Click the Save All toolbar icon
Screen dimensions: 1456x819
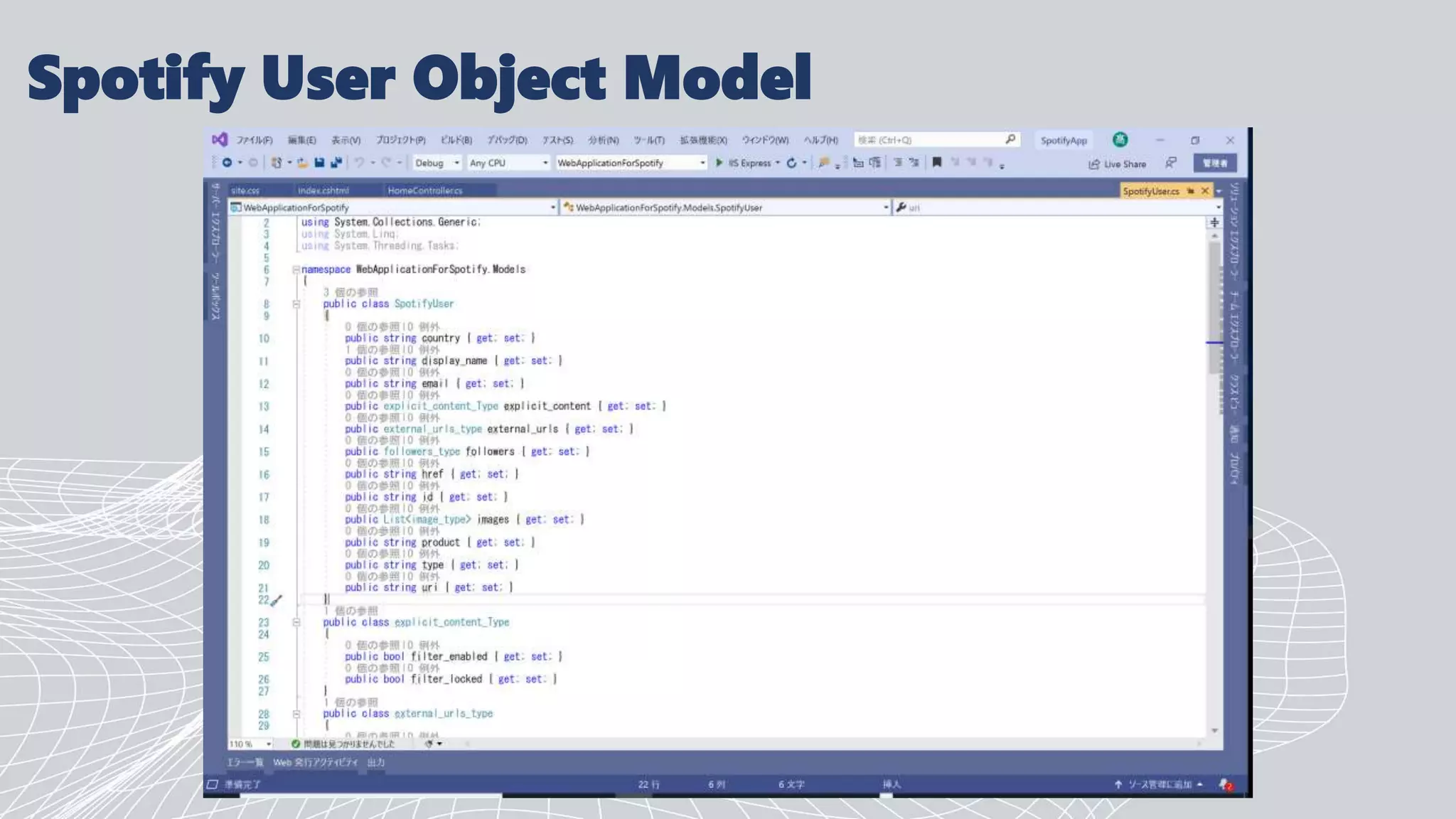coord(336,163)
